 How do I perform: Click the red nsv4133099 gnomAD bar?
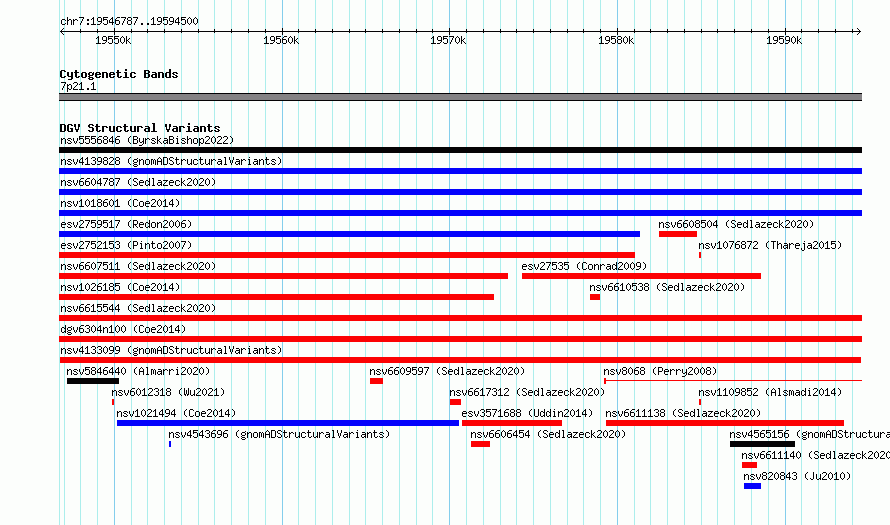coord(460,360)
